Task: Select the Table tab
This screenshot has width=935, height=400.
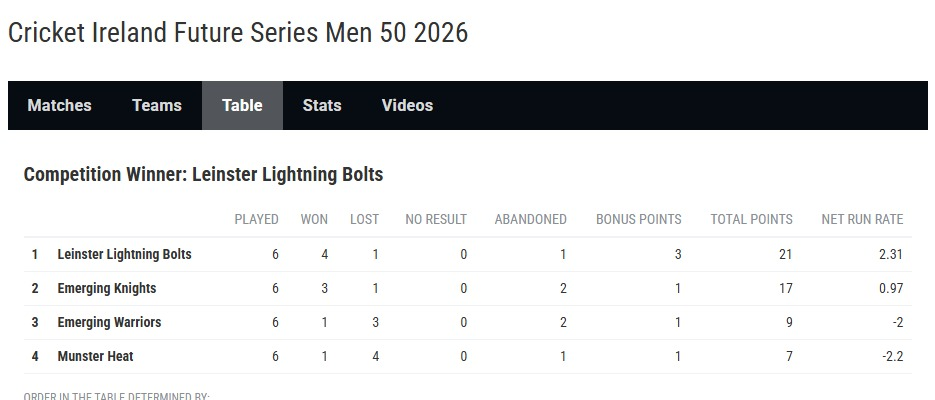Action: coord(242,106)
